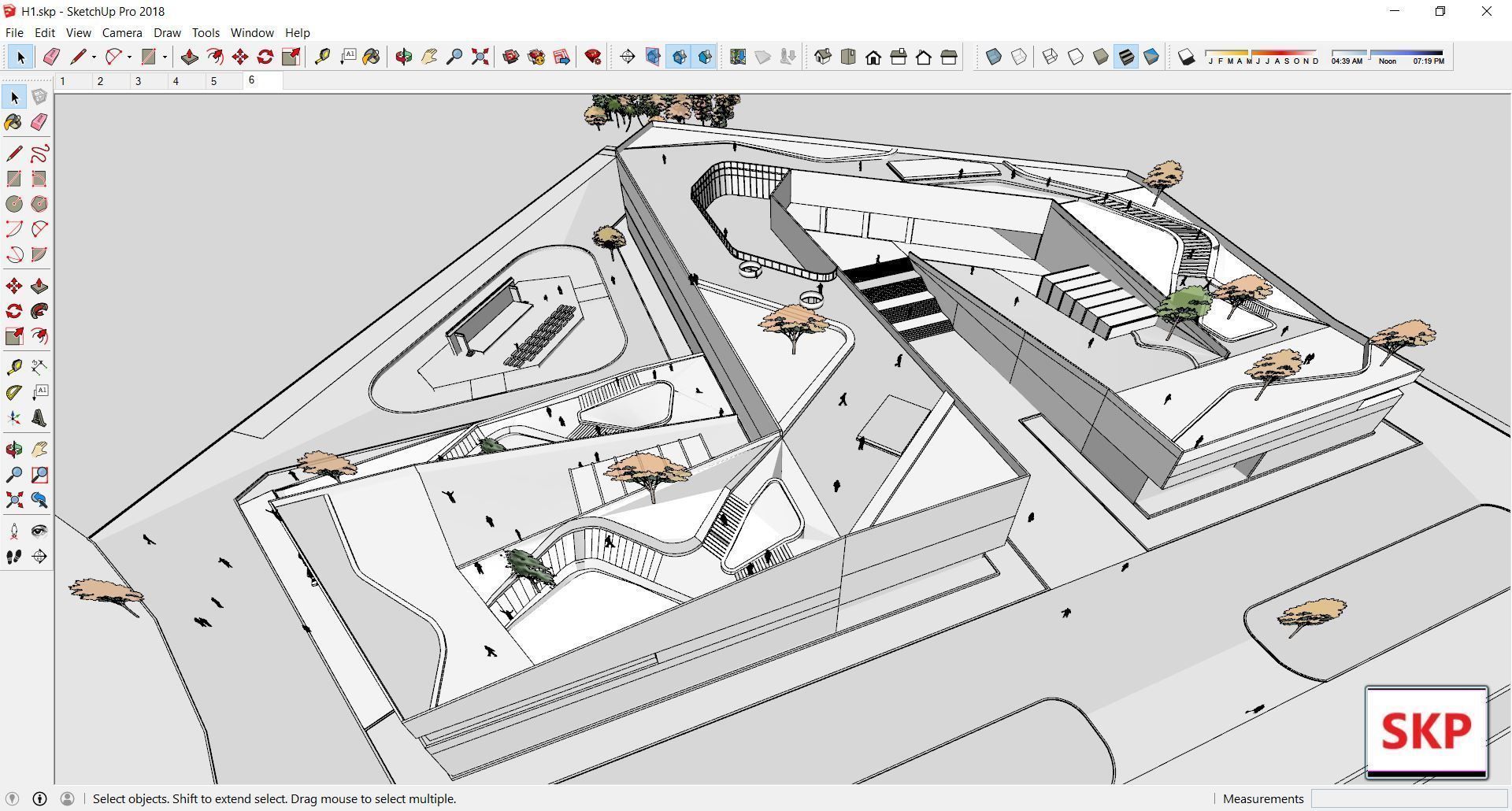Switch to scene tab 3
1512x811 pixels.
click(x=148, y=81)
